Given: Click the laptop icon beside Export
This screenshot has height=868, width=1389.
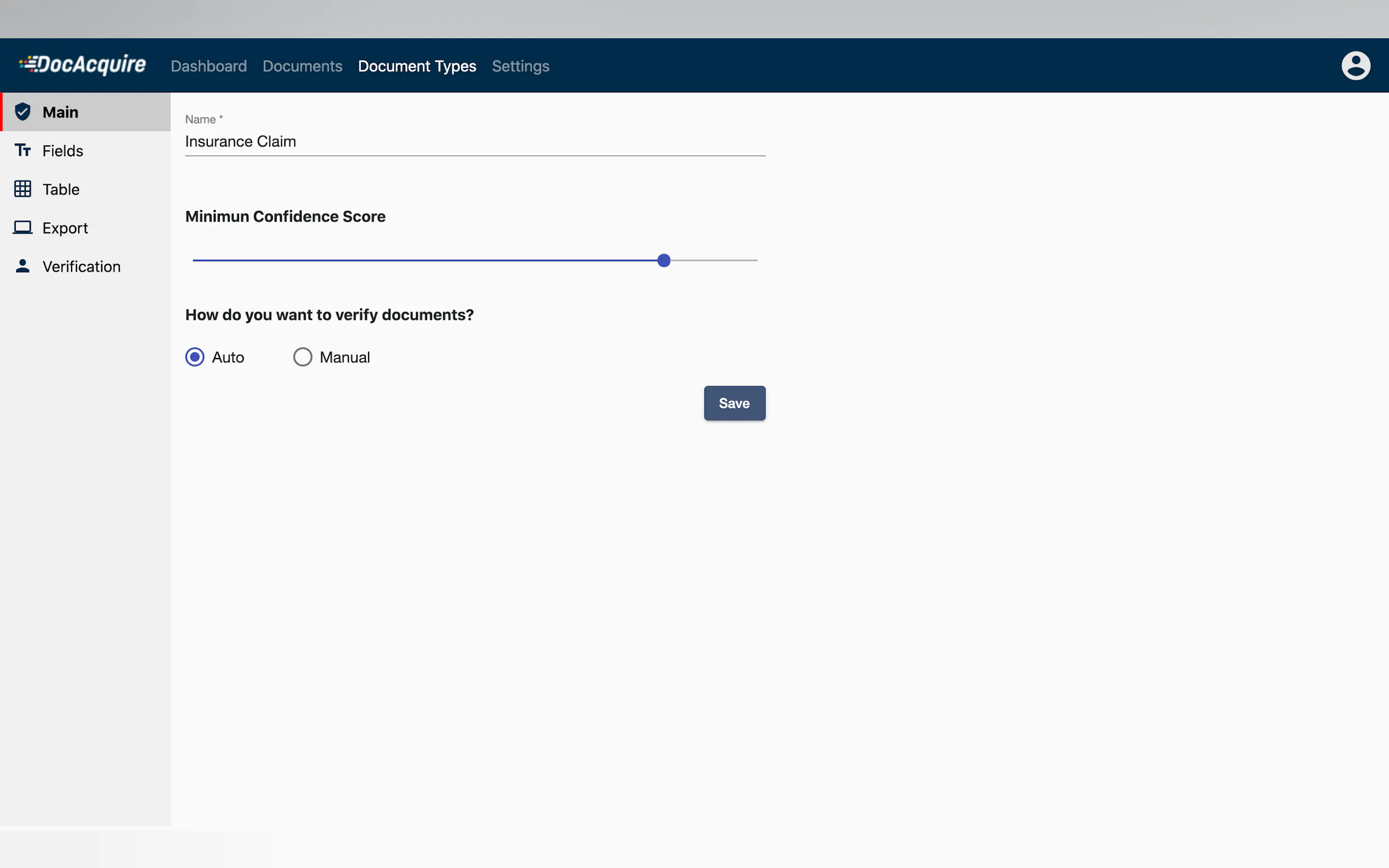Looking at the screenshot, I should (x=22, y=227).
